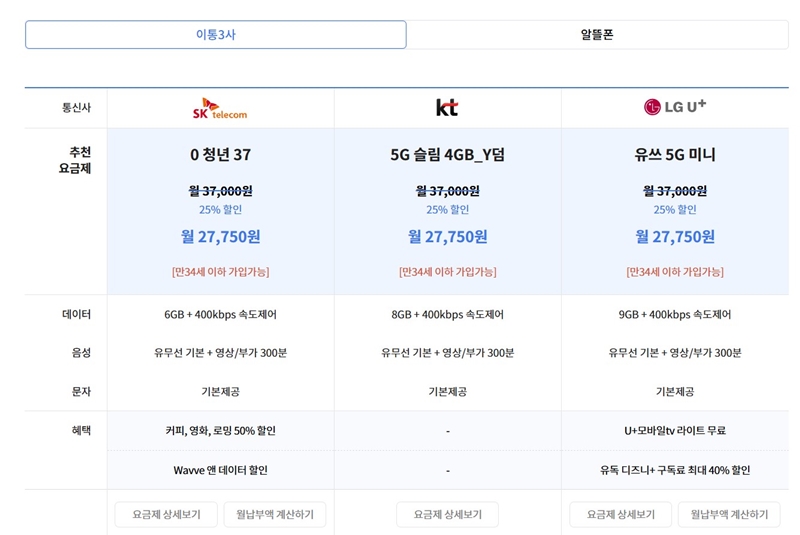Viewport: 800px width, 535px height.
Task: Click the LG U+ logo
Action: coord(674,107)
